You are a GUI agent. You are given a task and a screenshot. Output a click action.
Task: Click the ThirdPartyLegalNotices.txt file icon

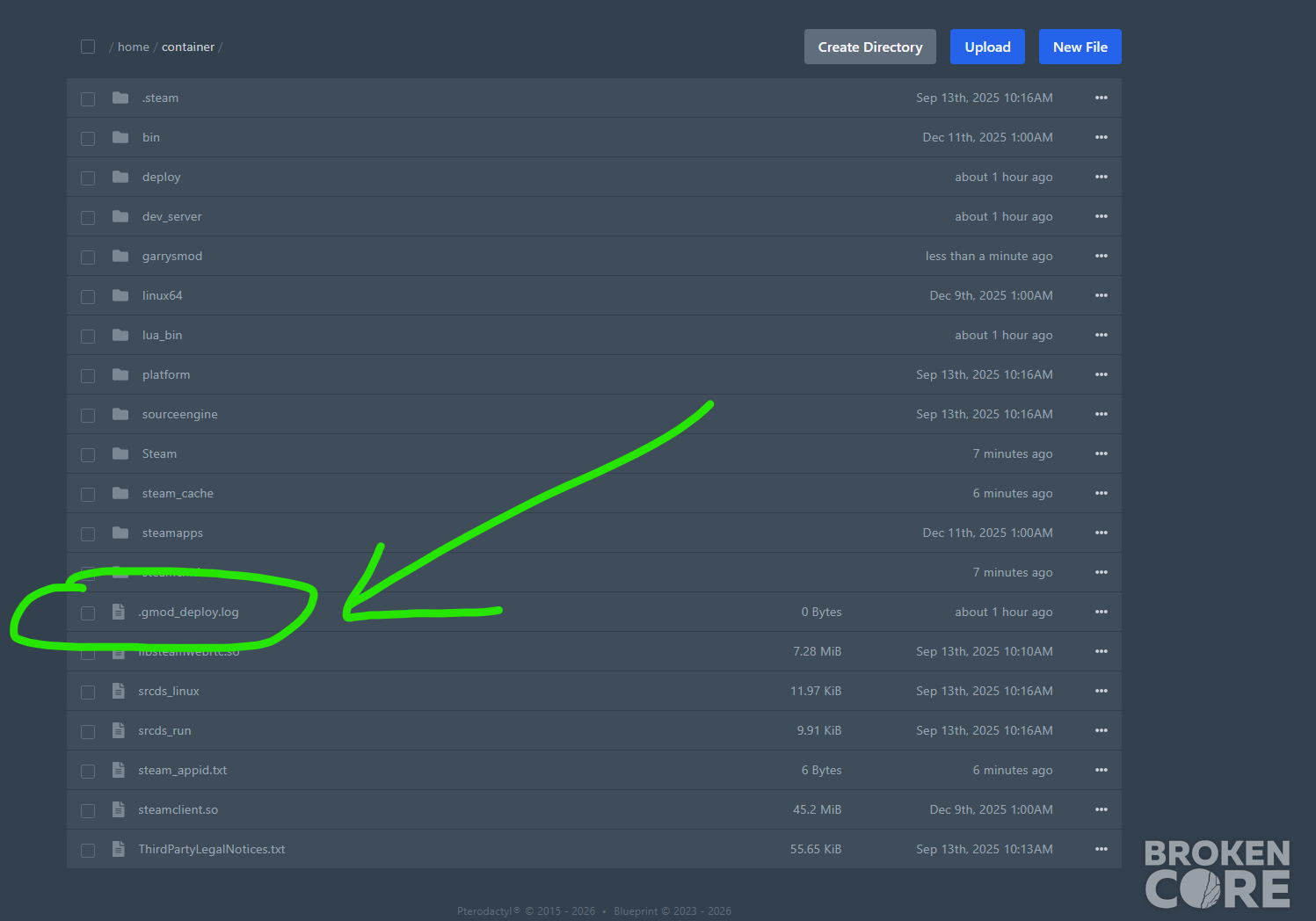click(119, 849)
